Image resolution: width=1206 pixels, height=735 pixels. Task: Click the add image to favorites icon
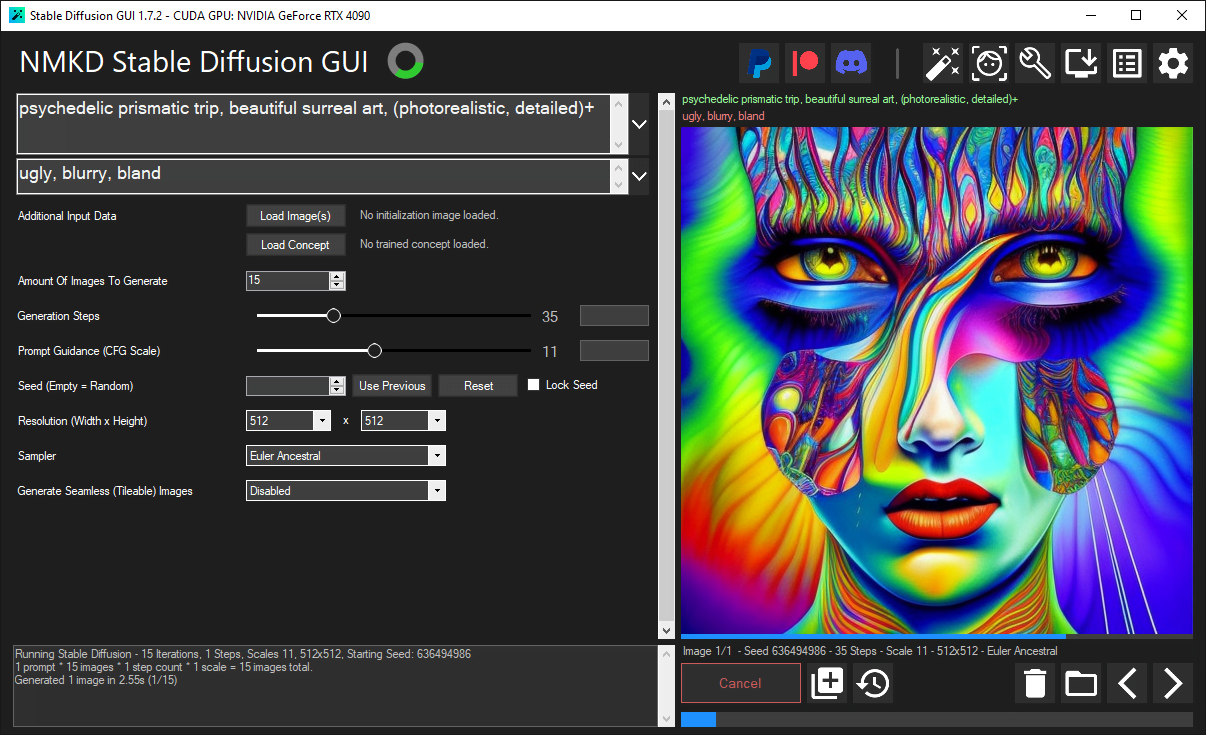coord(827,683)
